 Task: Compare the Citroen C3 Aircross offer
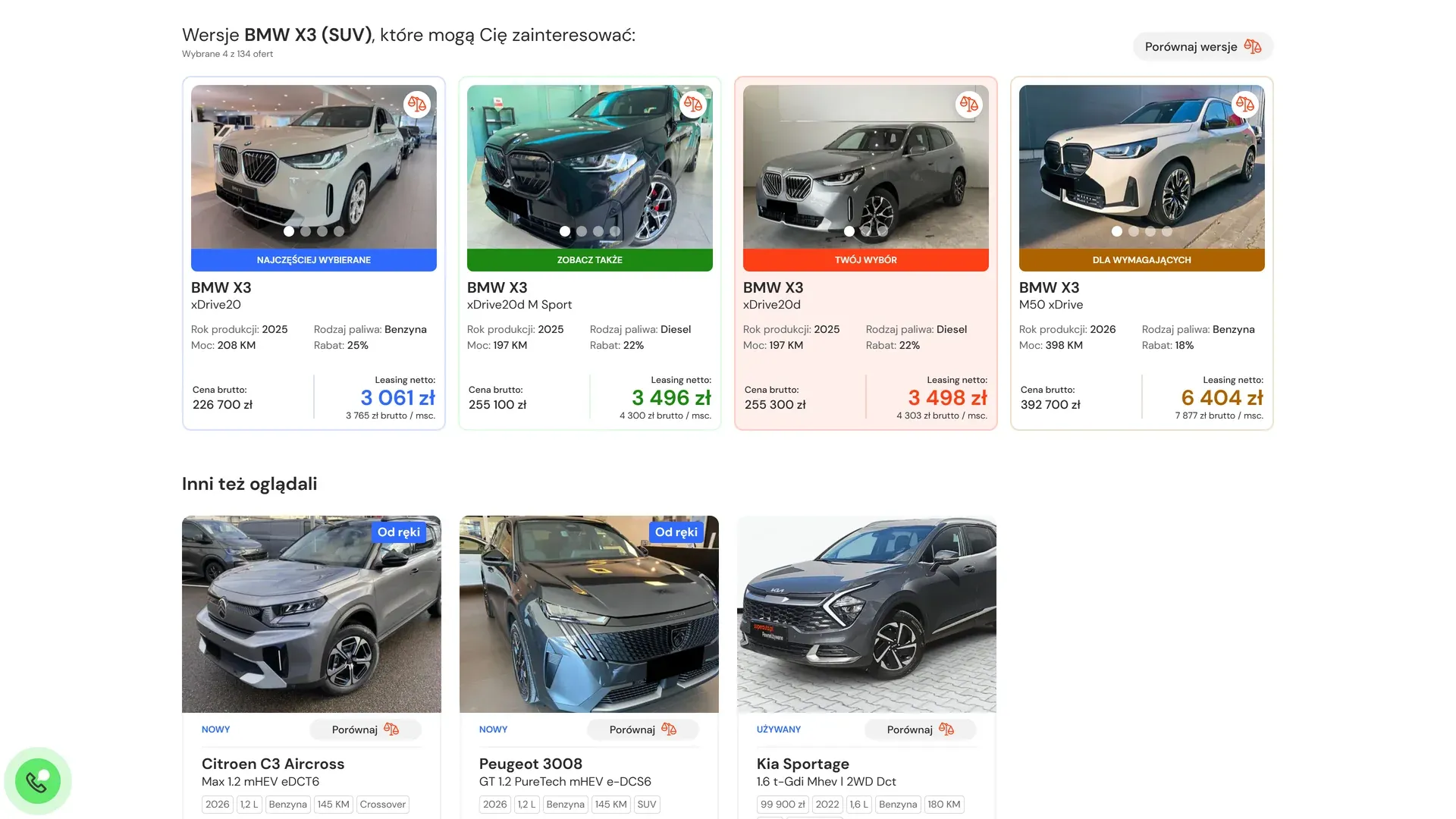coord(366,730)
